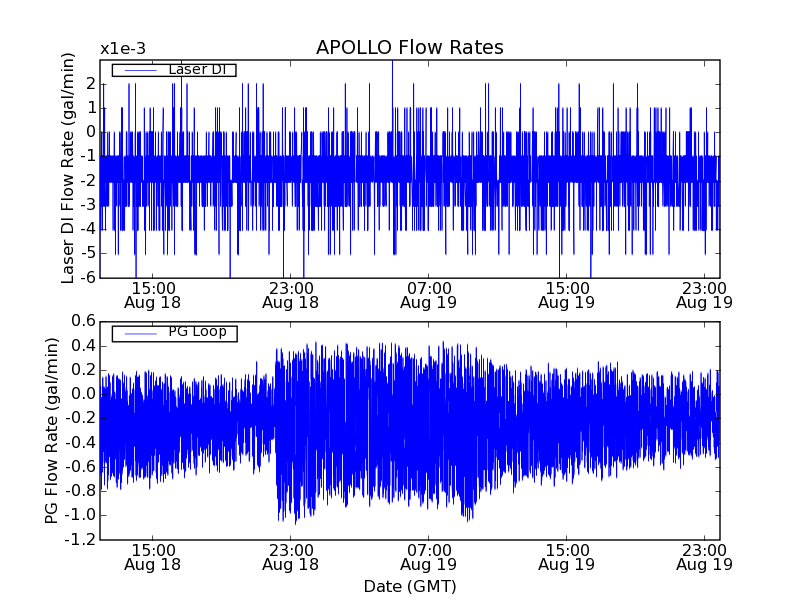Click 23:00 Aug 19 tick under bottom plot
Image resolution: width=800 pixels, height=600 pixels.
(704, 557)
